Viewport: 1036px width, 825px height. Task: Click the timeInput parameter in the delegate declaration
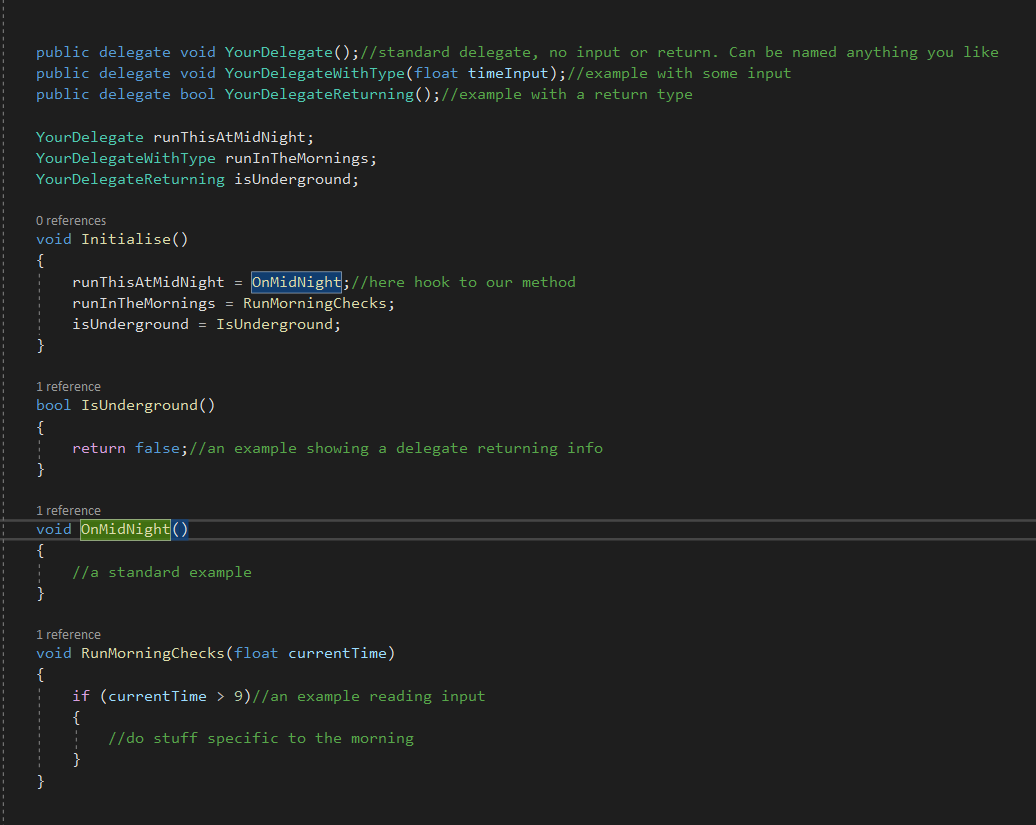[508, 73]
